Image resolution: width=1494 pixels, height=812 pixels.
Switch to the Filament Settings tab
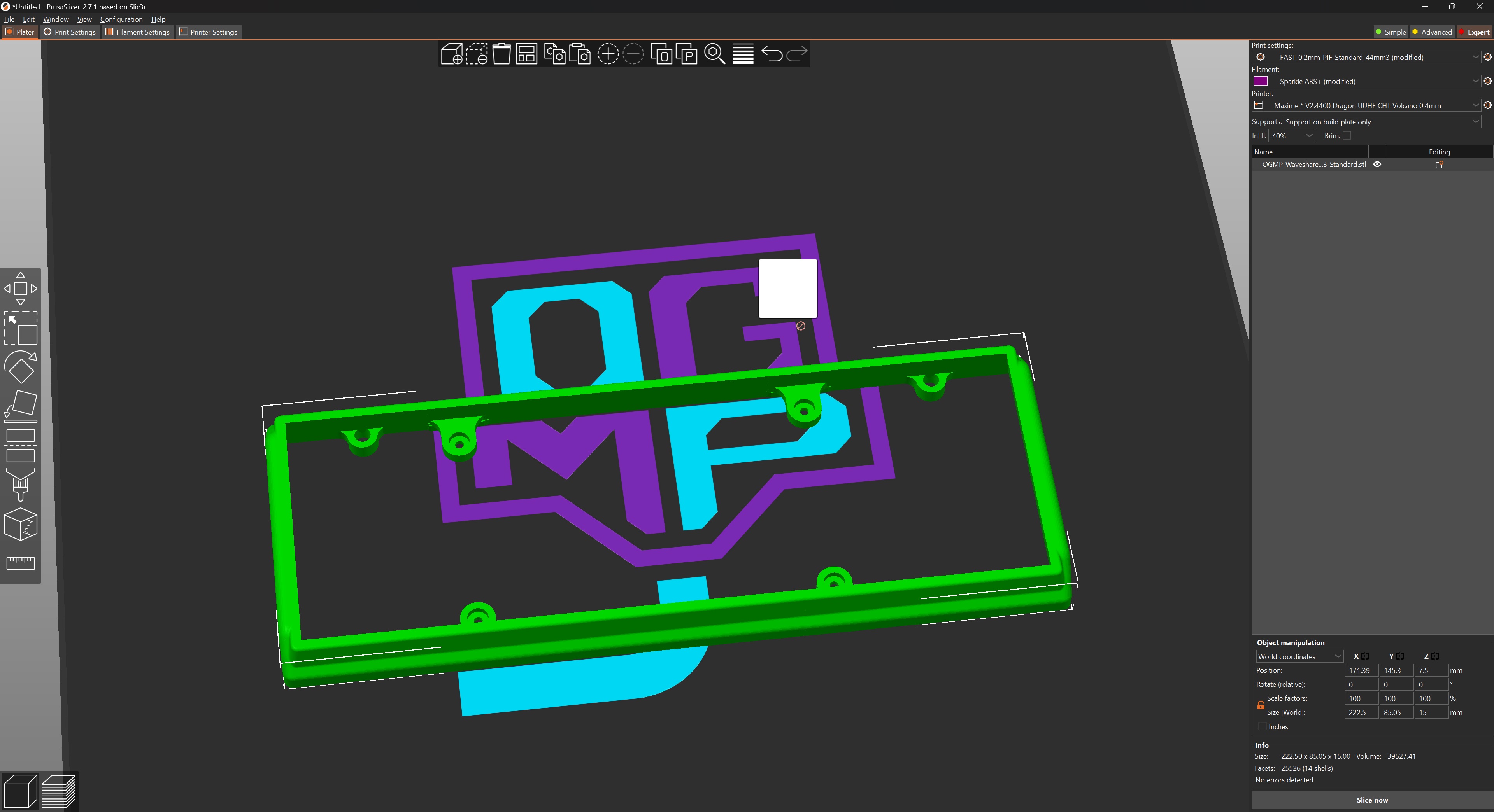pos(137,32)
